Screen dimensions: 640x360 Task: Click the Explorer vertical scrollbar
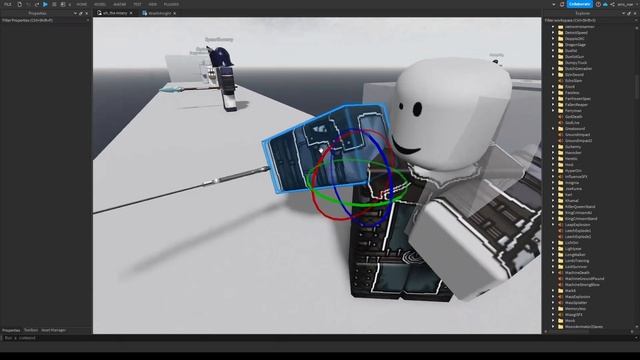click(637, 87)
